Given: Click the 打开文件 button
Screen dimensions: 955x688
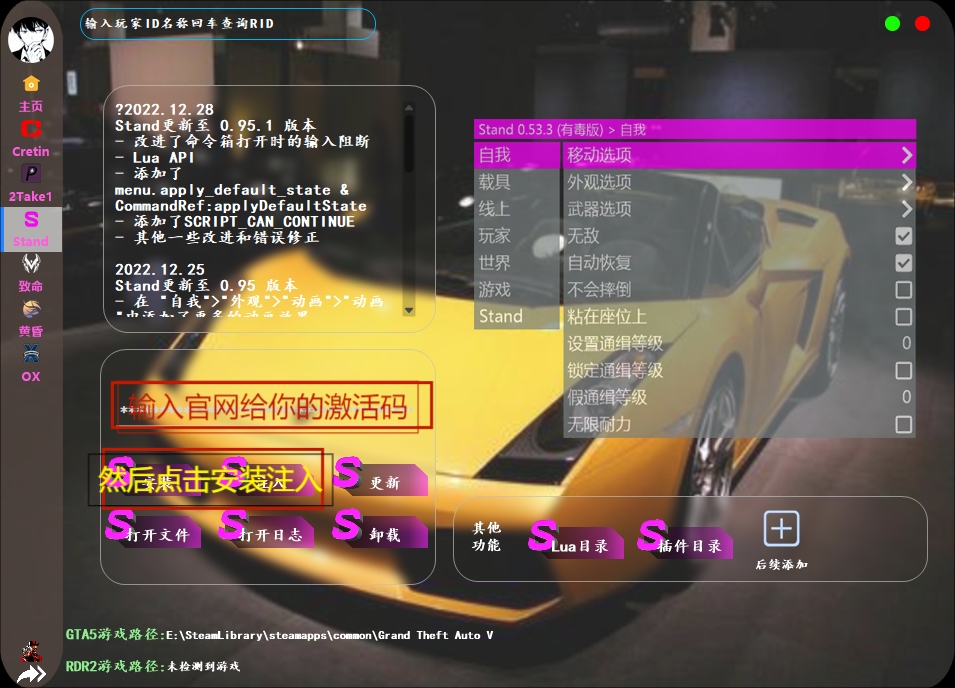Looking at the screenshot, I should (x=153, y=529).
